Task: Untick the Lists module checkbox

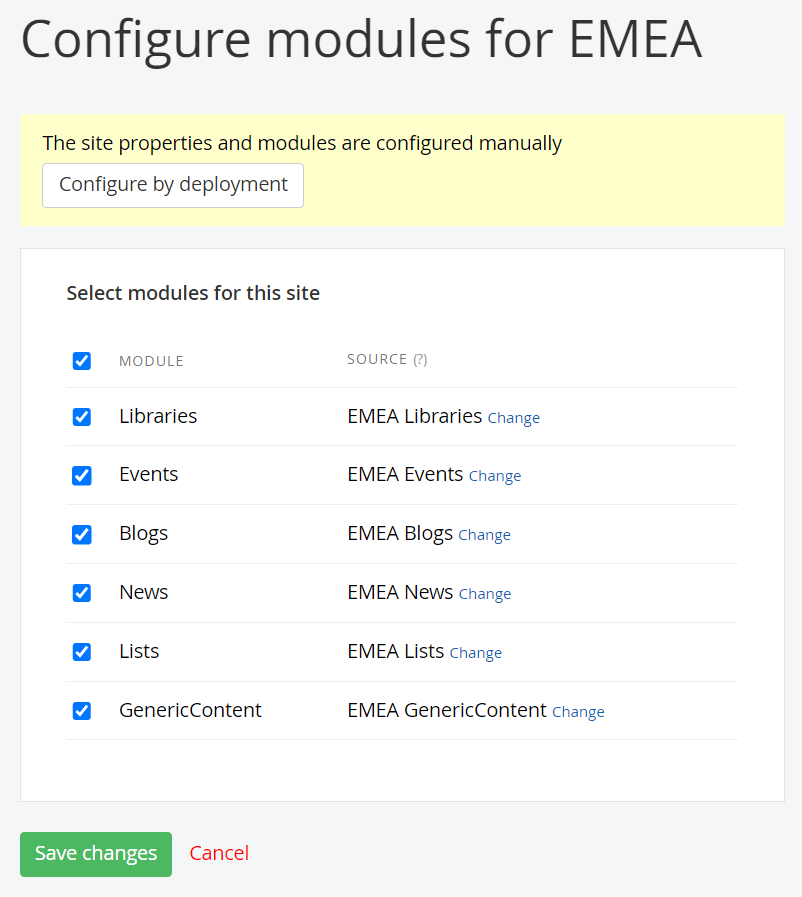Action: point(82,652)
